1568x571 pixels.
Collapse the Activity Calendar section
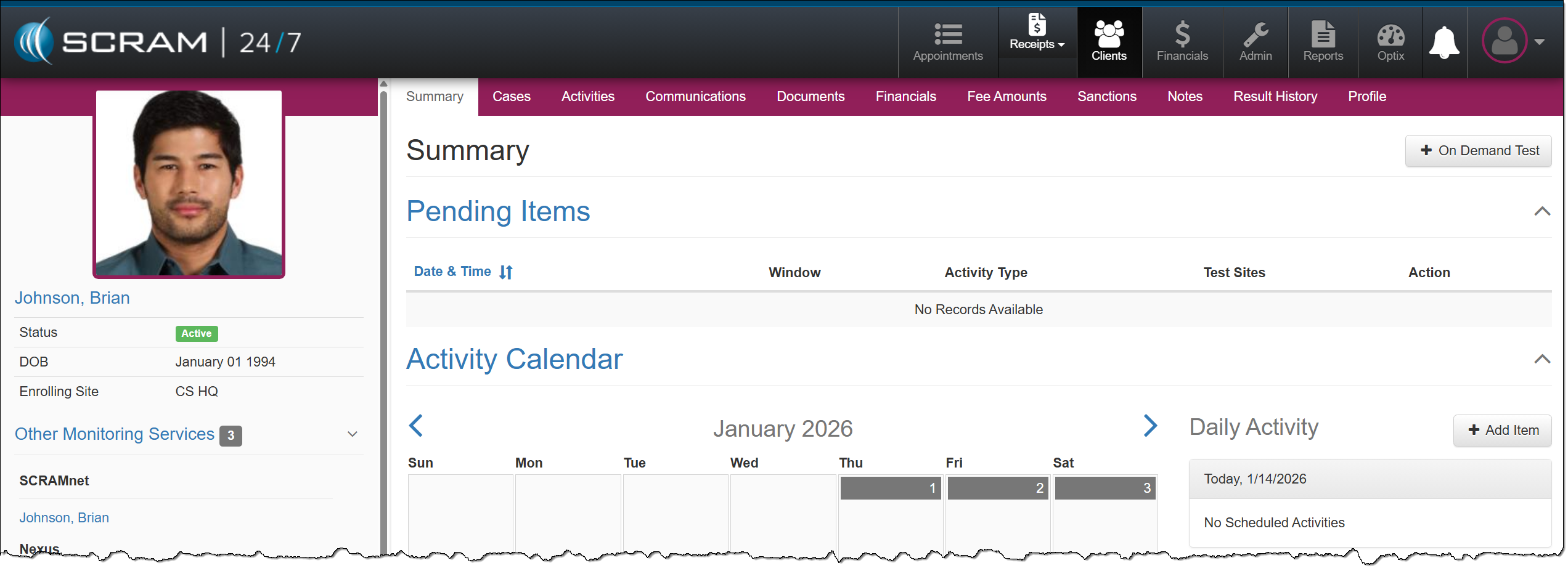(1541, 360)
